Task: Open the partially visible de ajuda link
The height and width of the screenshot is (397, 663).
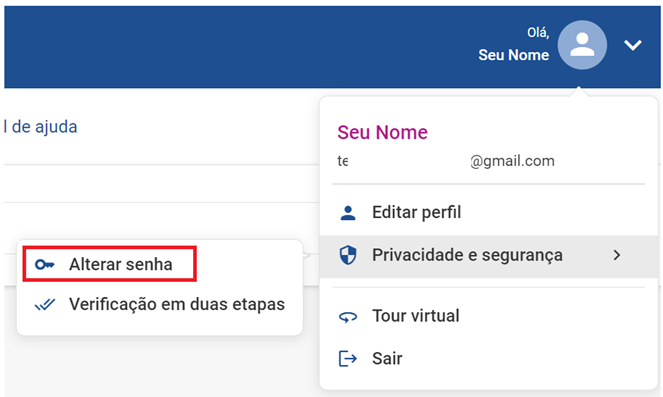Action: point(41,127)
